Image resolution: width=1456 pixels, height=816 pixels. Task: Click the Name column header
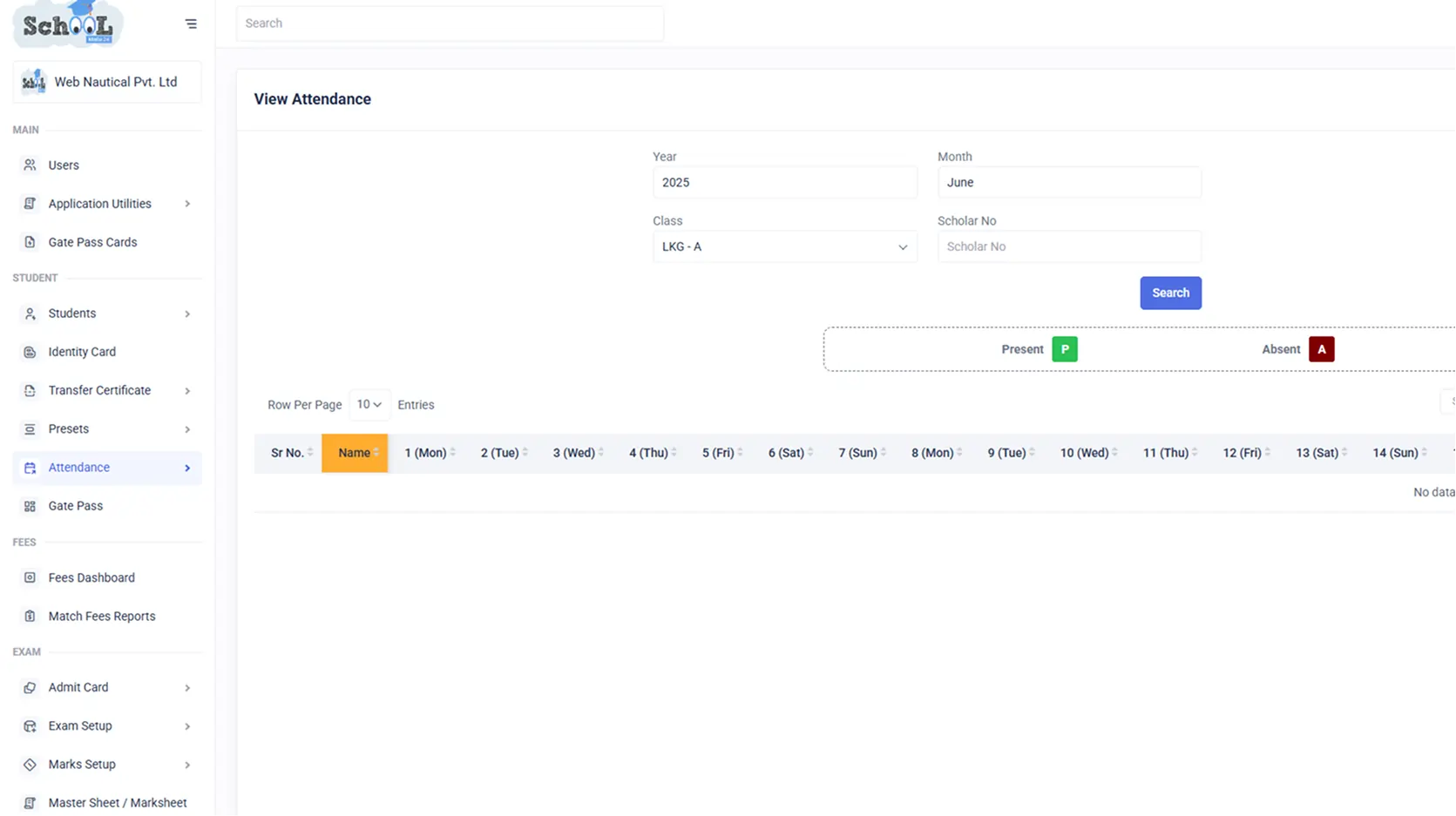[x=355, y=453]
